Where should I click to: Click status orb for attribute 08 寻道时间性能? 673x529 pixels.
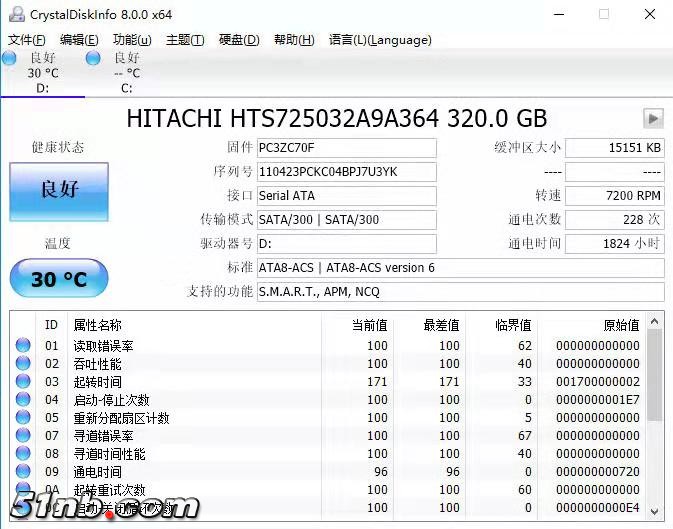pyautogui.click(x=23, y=453)
